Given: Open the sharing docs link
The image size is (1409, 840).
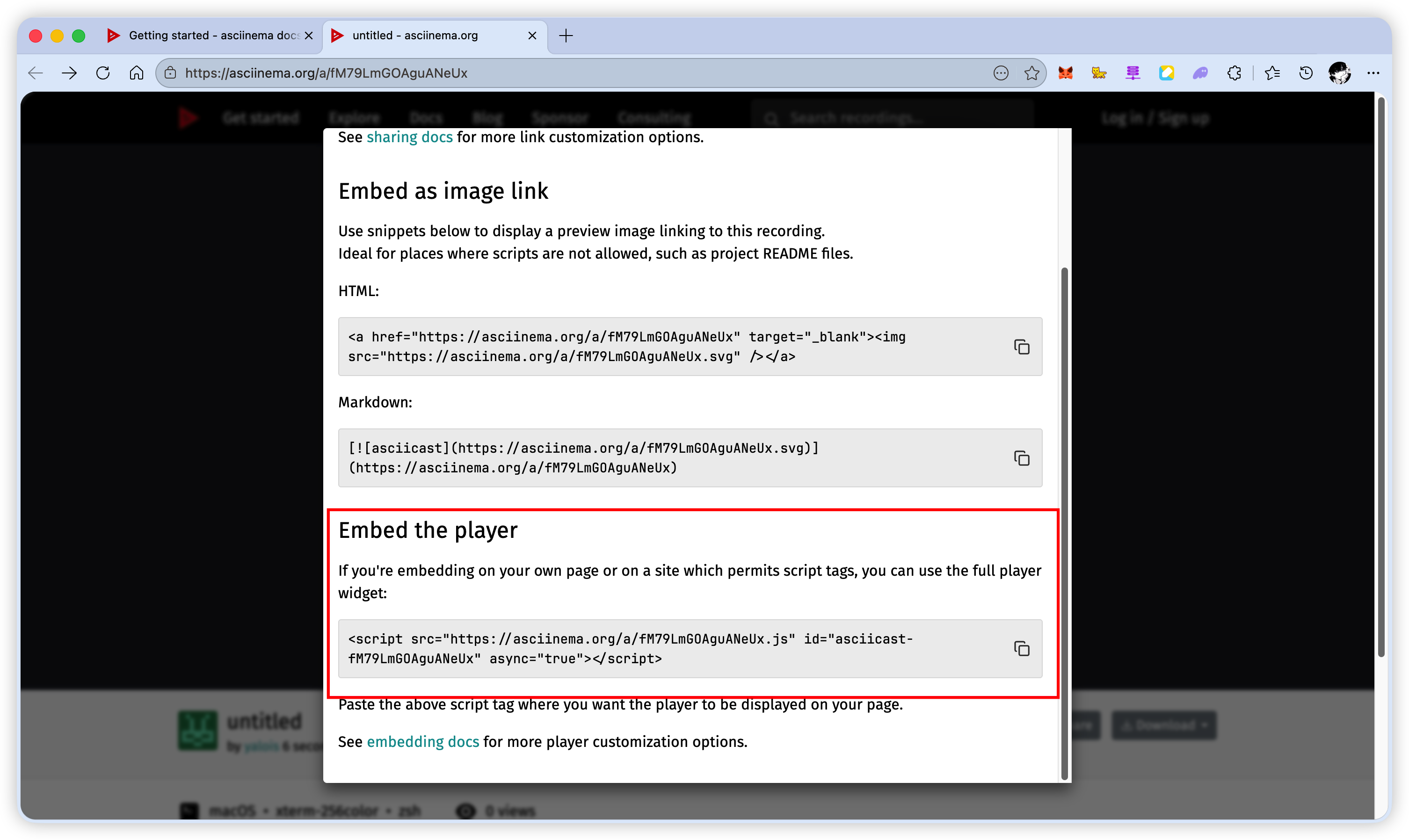Looking at the screenshot, I should click(x=409, y=137).
